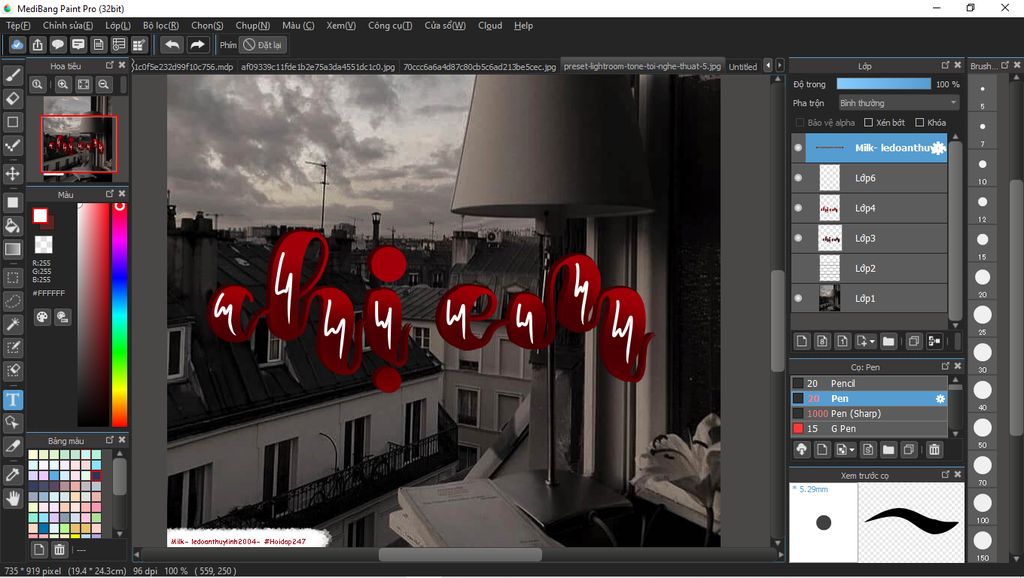The image size is (1024, 578).
Task: Select the Text tool
Action: [x=12, y=399]
